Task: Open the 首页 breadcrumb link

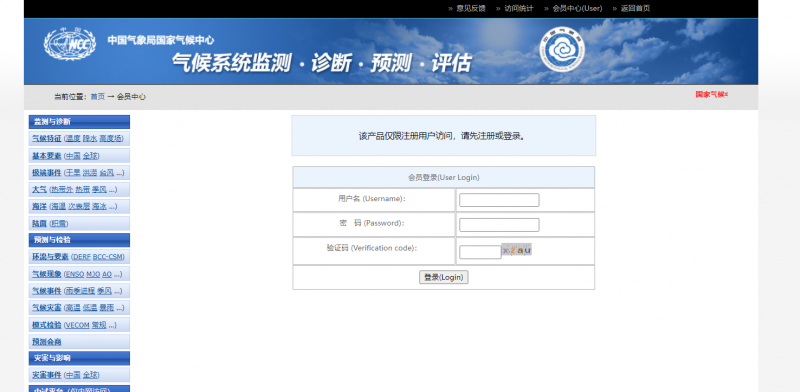Action: 97,96
